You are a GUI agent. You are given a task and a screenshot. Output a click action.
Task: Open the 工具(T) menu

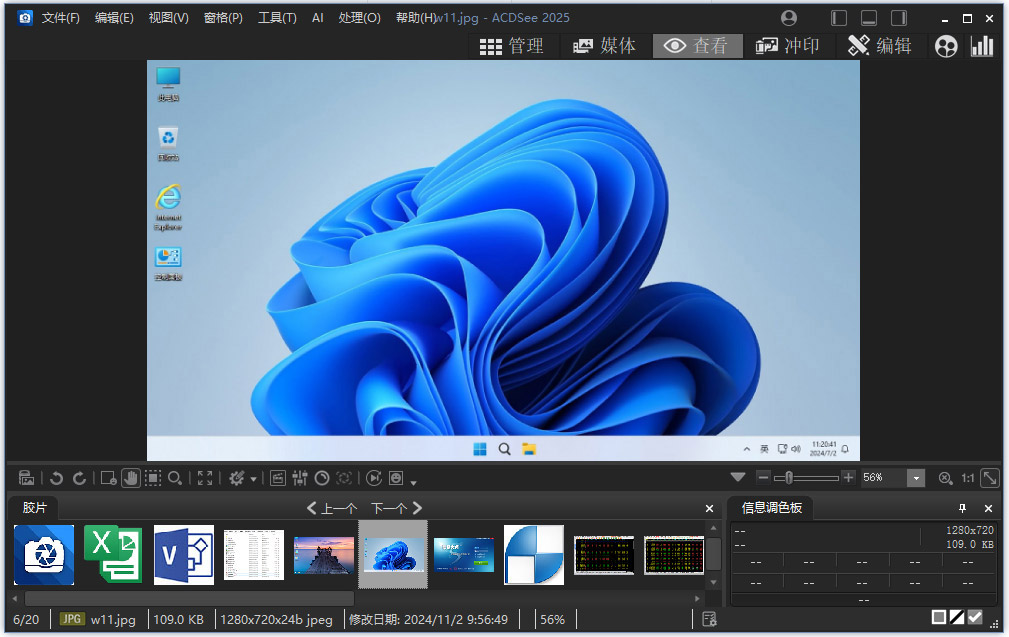pos(277,18)
